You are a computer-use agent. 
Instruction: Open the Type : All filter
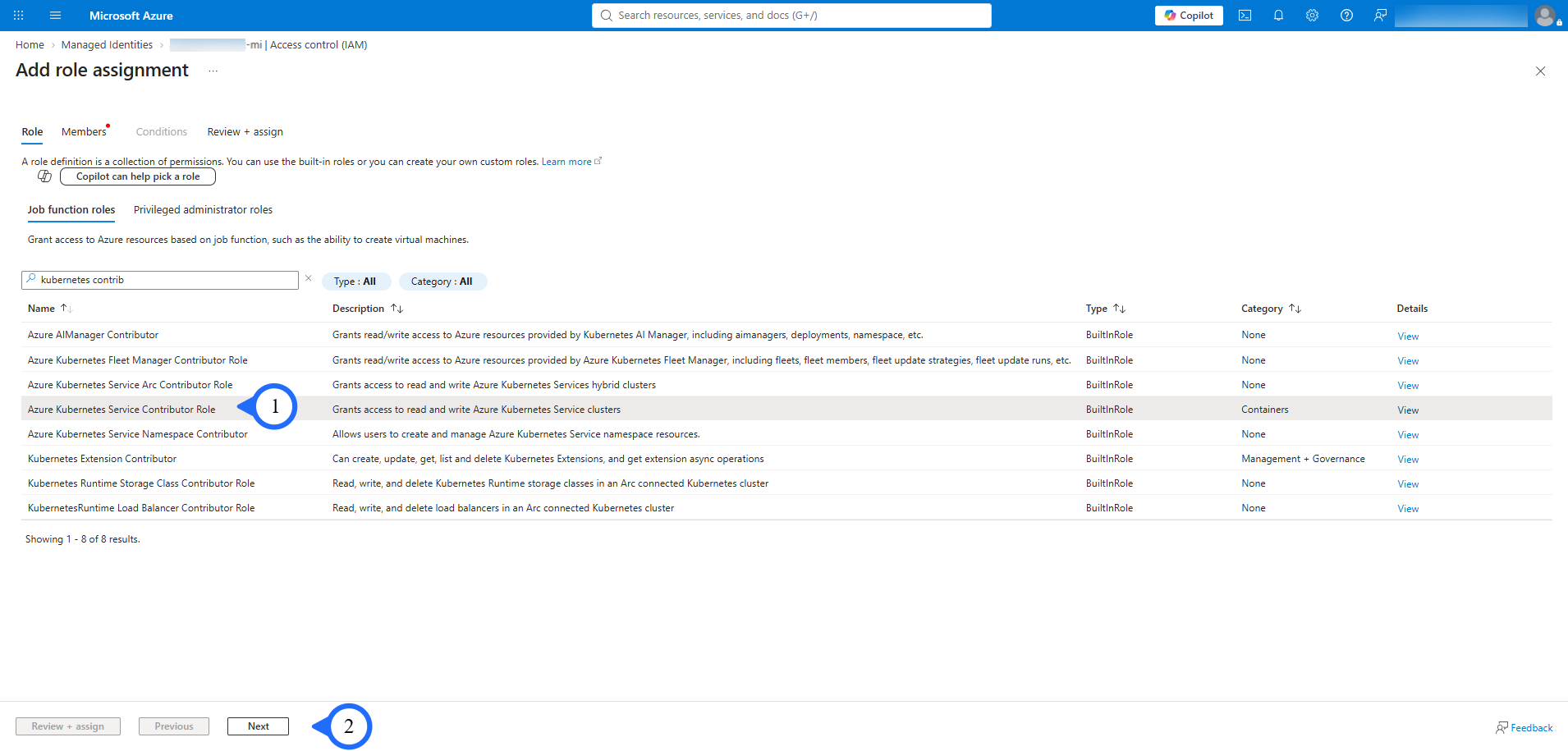click(x=355, y=282)
